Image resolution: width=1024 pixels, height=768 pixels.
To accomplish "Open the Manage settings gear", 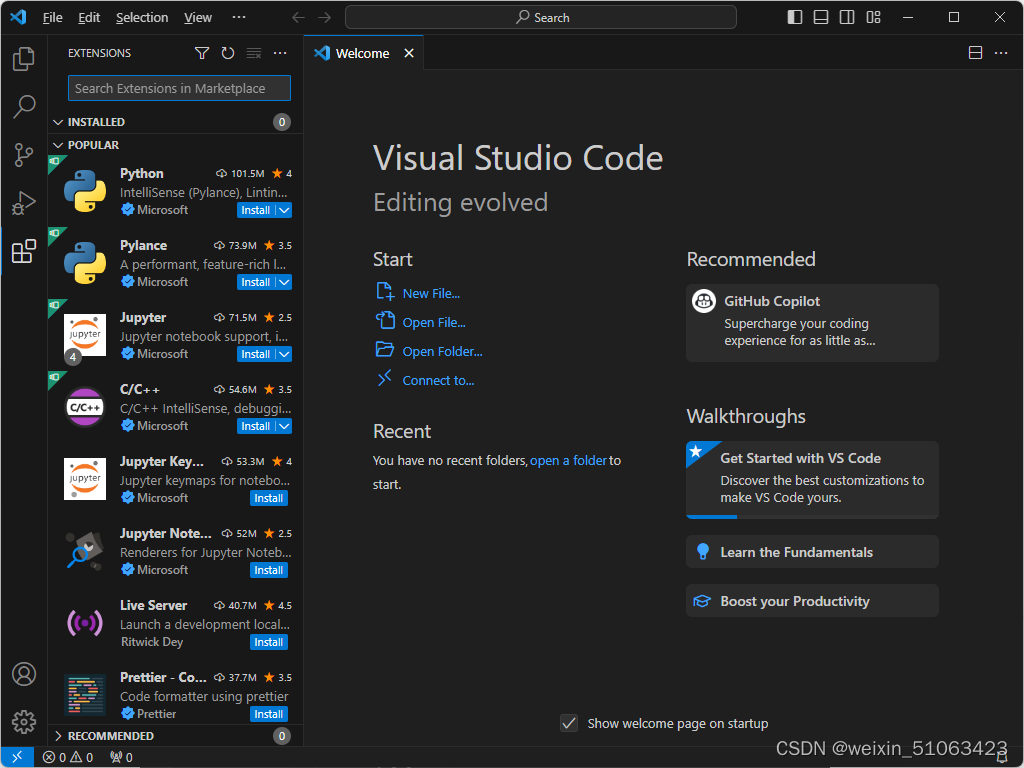I will (23, 721).
